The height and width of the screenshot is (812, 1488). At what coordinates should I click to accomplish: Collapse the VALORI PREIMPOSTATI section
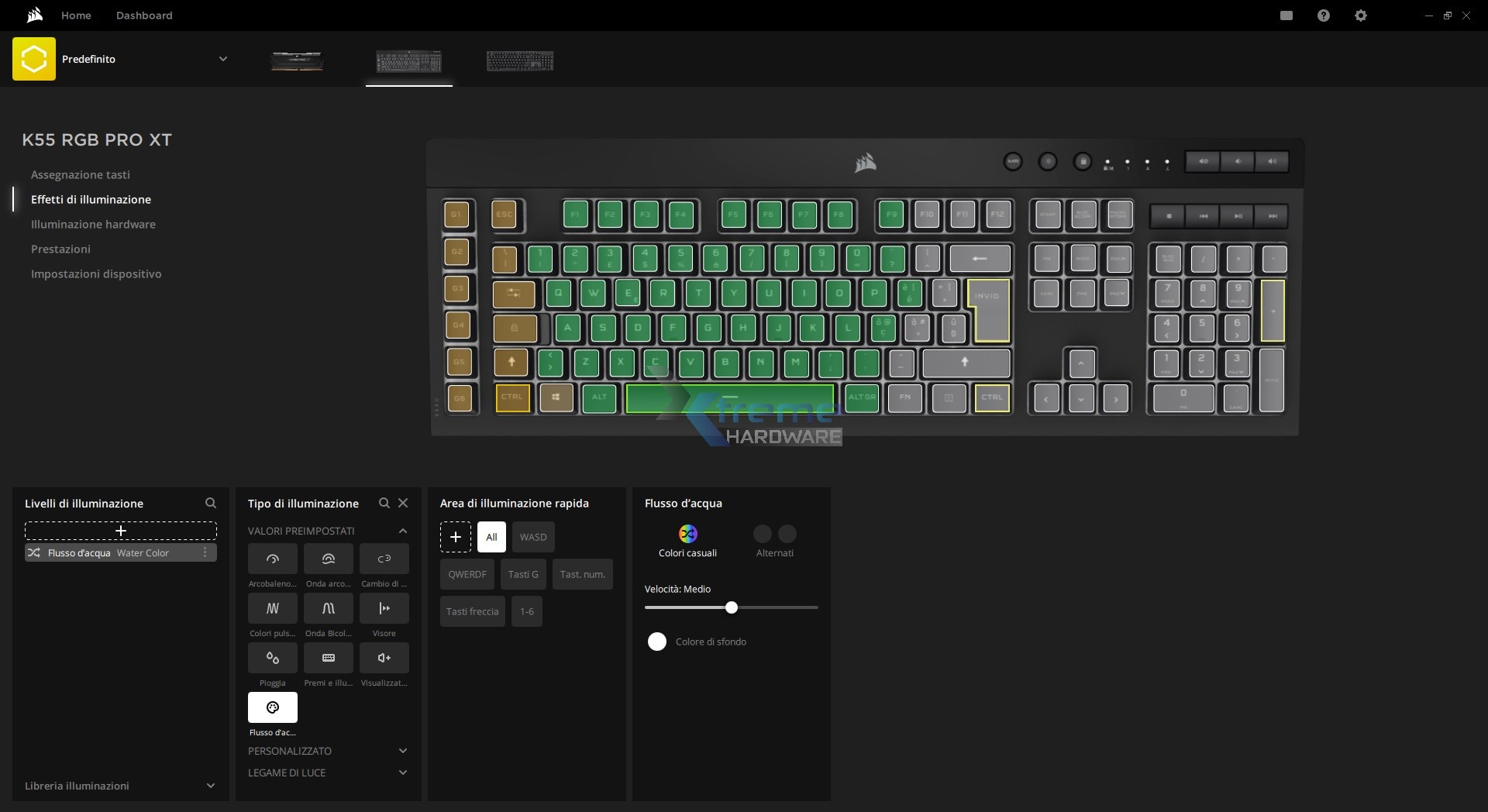[402, 531]
